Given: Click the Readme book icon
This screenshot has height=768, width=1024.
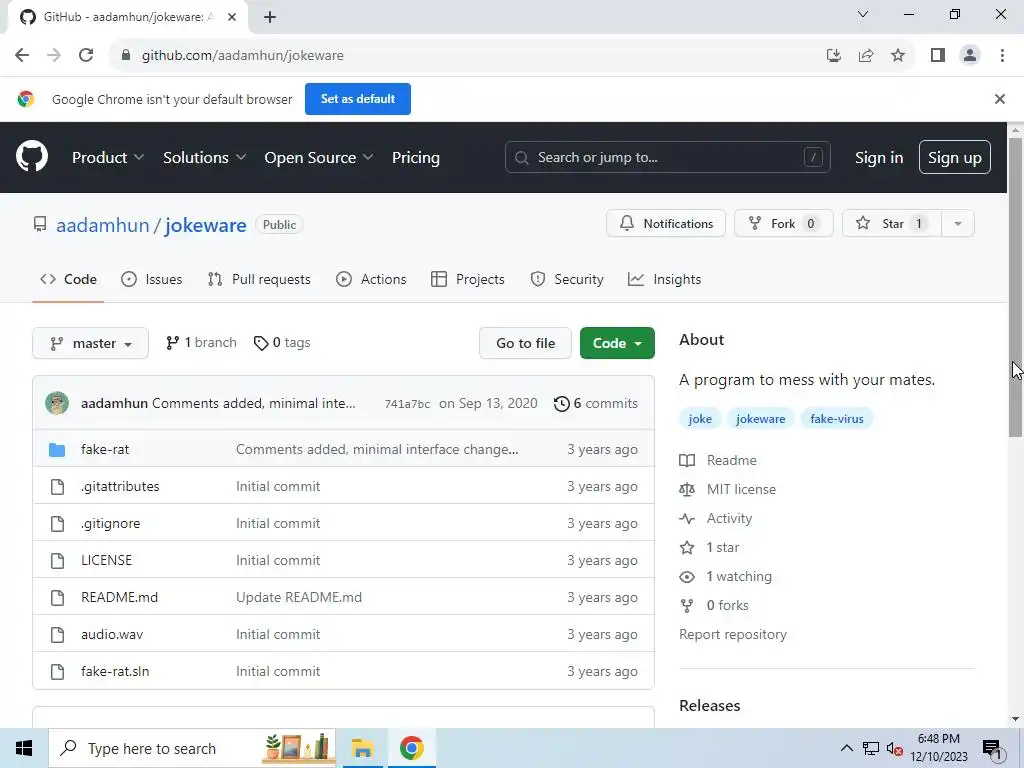Looking at the screenshot, I should [x=687, y=460].
